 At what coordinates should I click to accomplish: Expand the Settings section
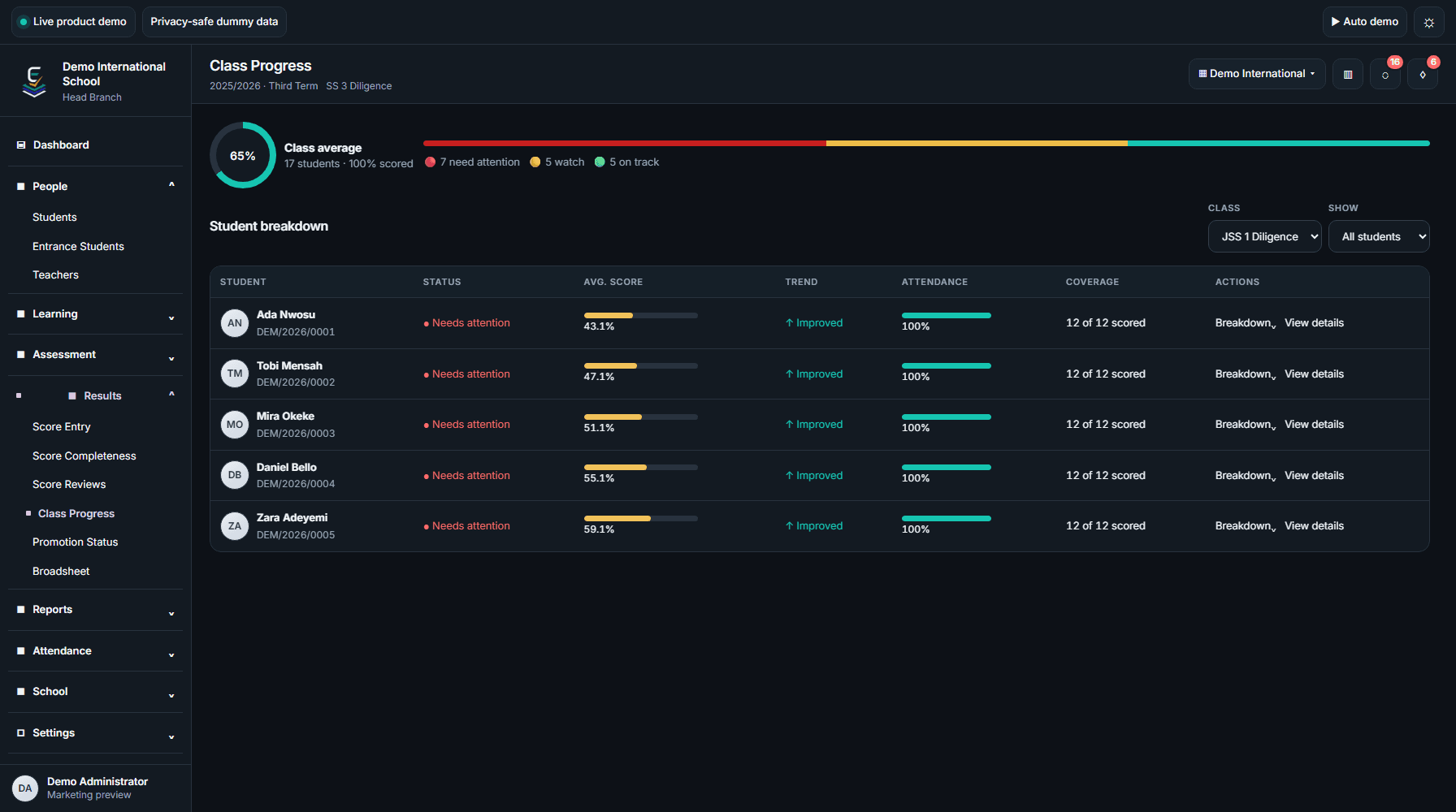point(95,733)
